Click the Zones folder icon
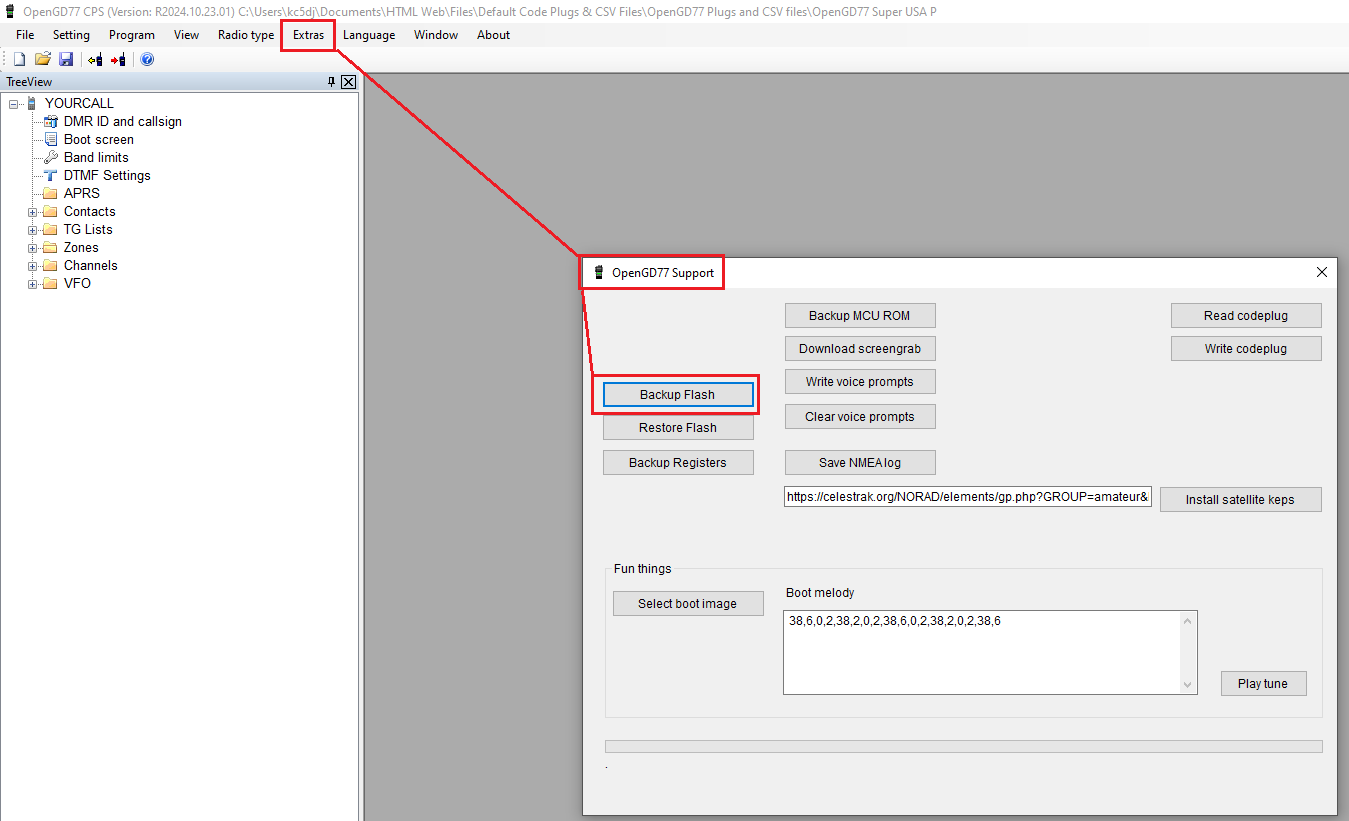 (x=51, y=247)
